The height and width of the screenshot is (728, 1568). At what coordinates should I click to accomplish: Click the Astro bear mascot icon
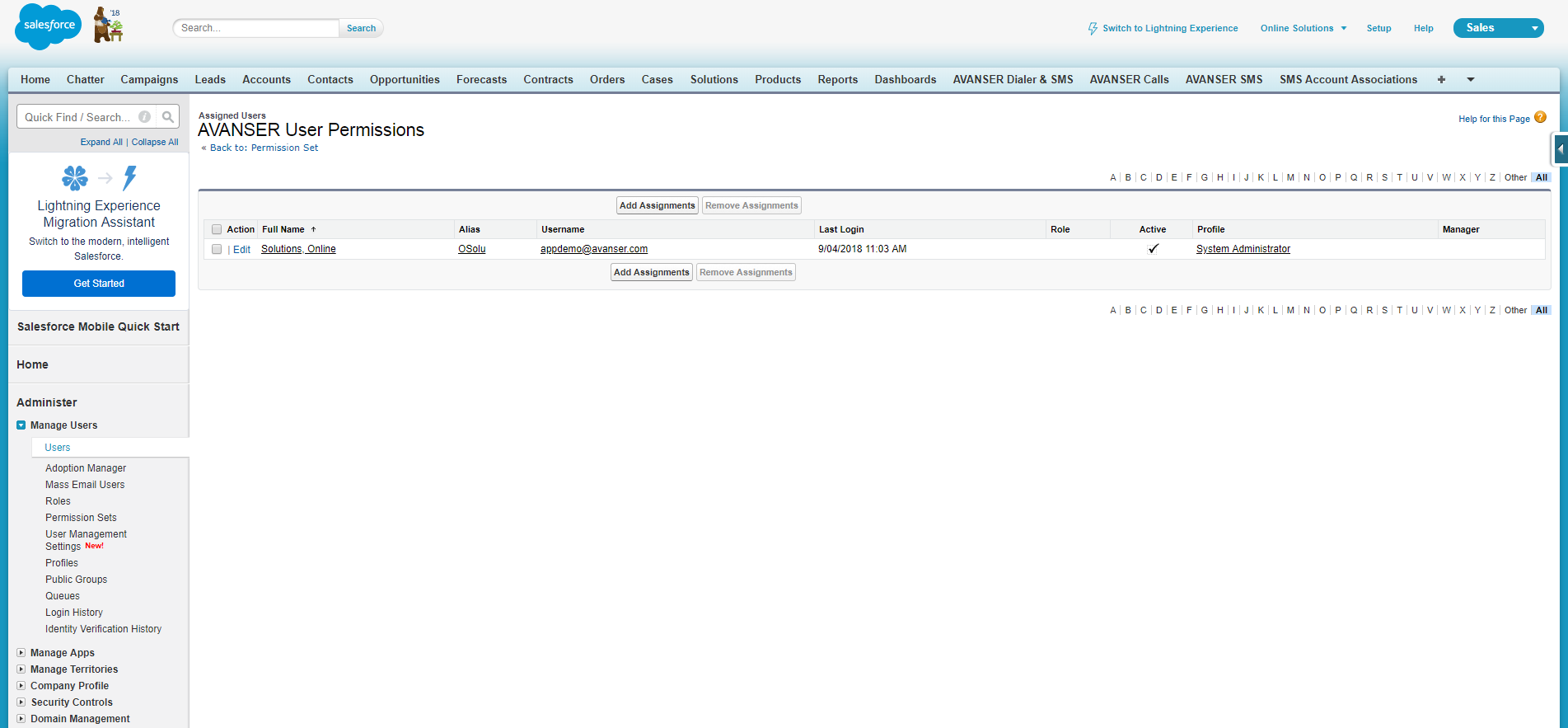(108, 25)
